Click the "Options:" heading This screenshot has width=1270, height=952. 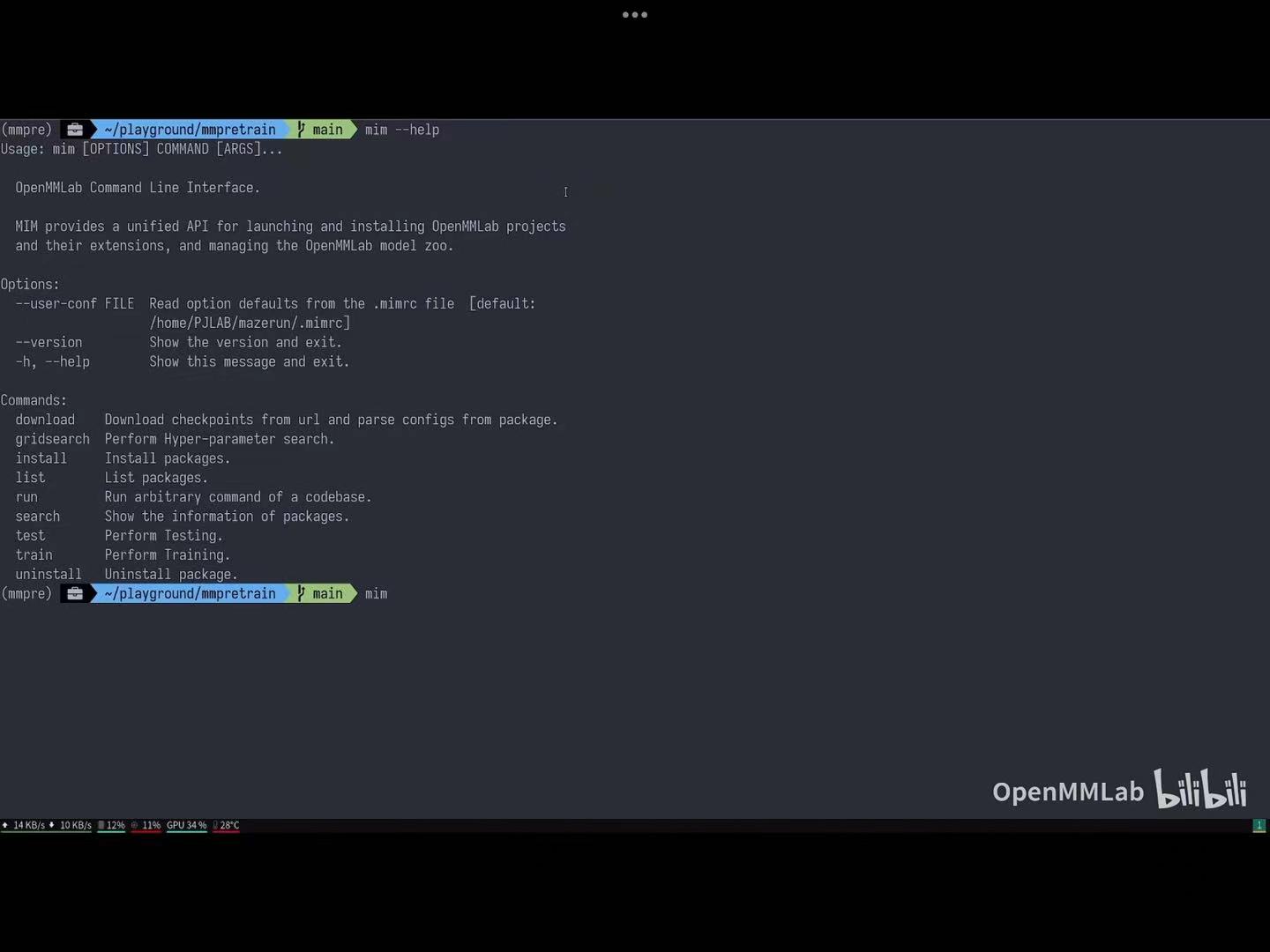(30, 285)
